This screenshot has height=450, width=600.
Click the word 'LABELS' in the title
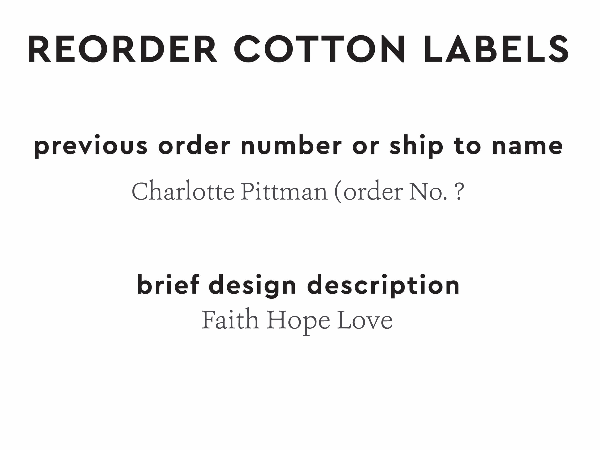coord(504,49)
